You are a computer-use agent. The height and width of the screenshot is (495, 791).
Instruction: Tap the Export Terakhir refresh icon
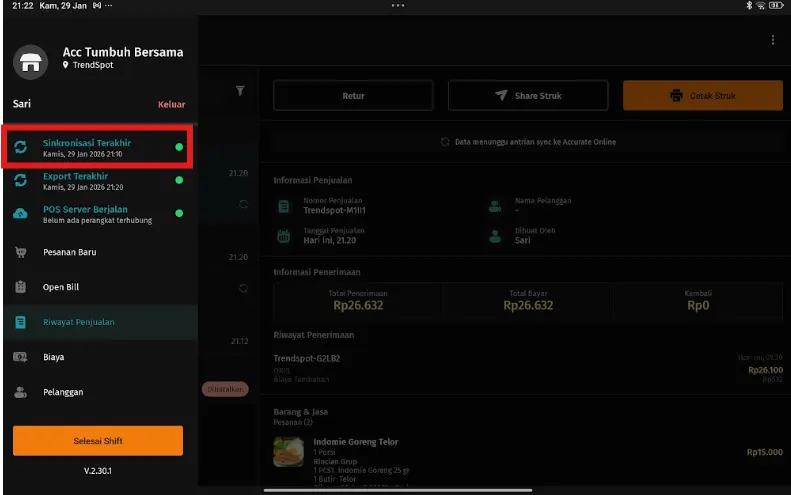[21, 180]
